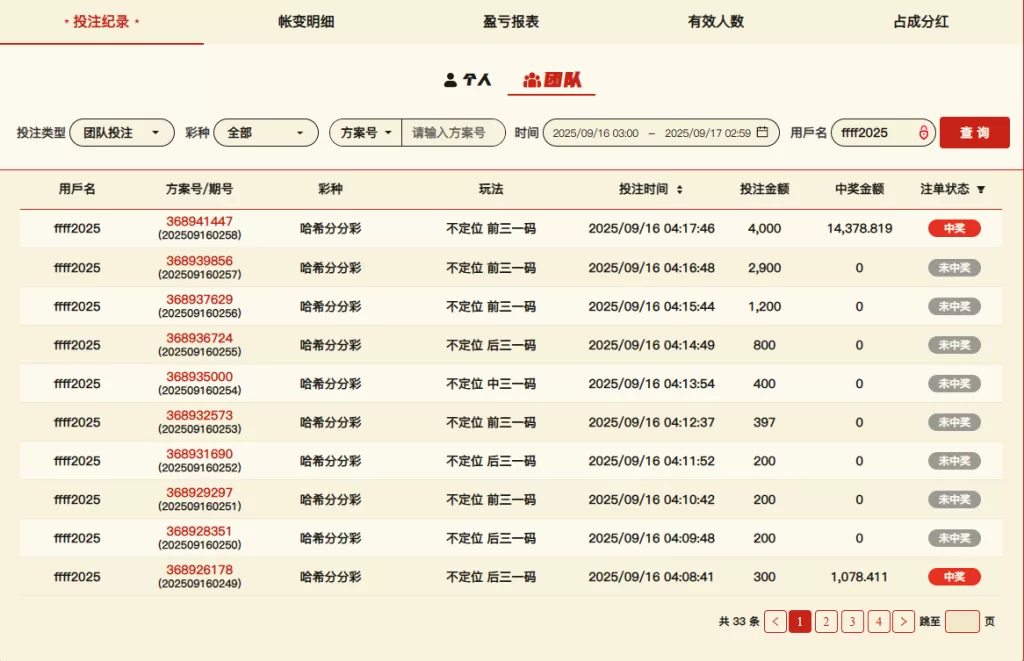Click the red 查询 search button

pos(974,133)
